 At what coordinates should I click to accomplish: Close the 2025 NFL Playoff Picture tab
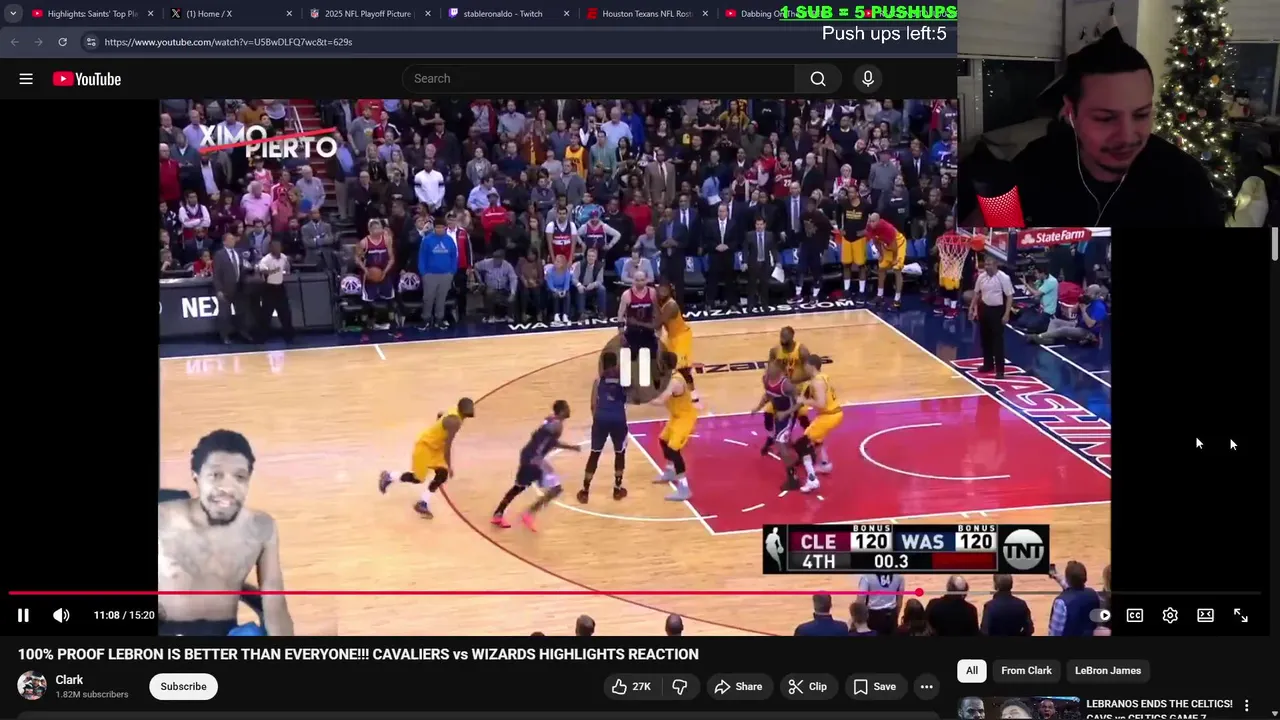pyautogui.click(x=428, y=14)
